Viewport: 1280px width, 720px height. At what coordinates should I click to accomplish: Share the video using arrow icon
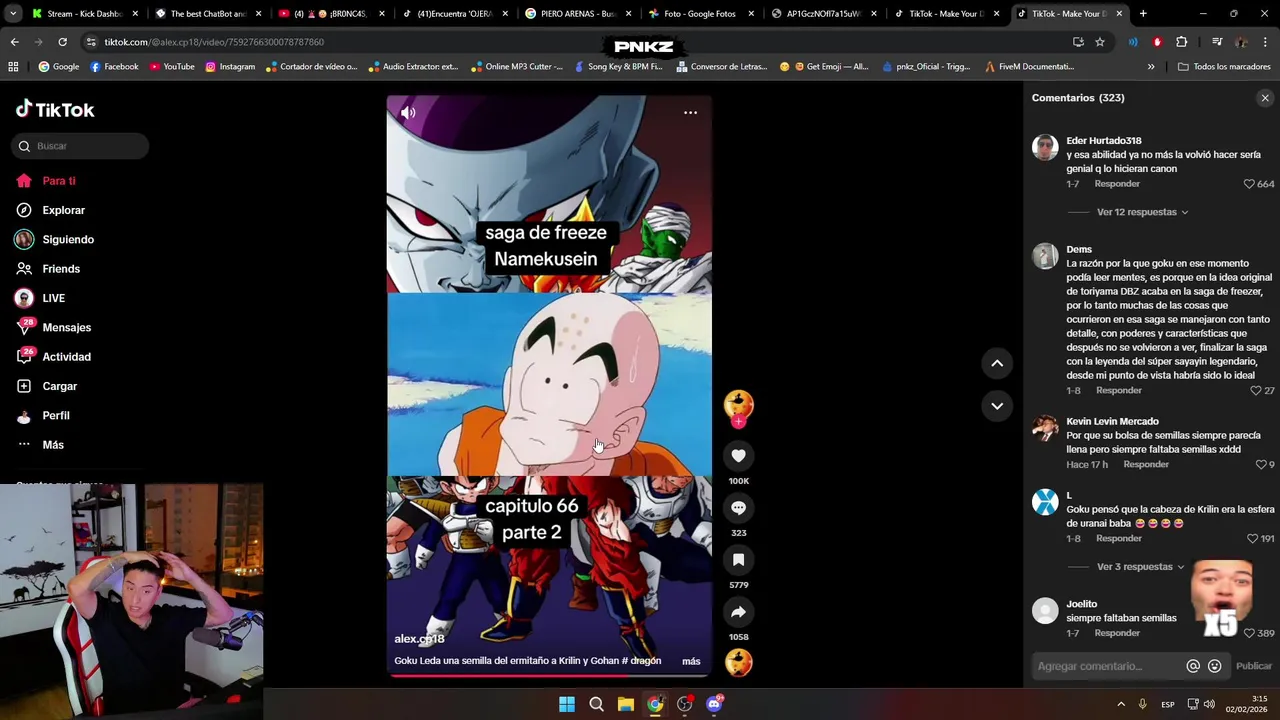click(x=738, y=612)
